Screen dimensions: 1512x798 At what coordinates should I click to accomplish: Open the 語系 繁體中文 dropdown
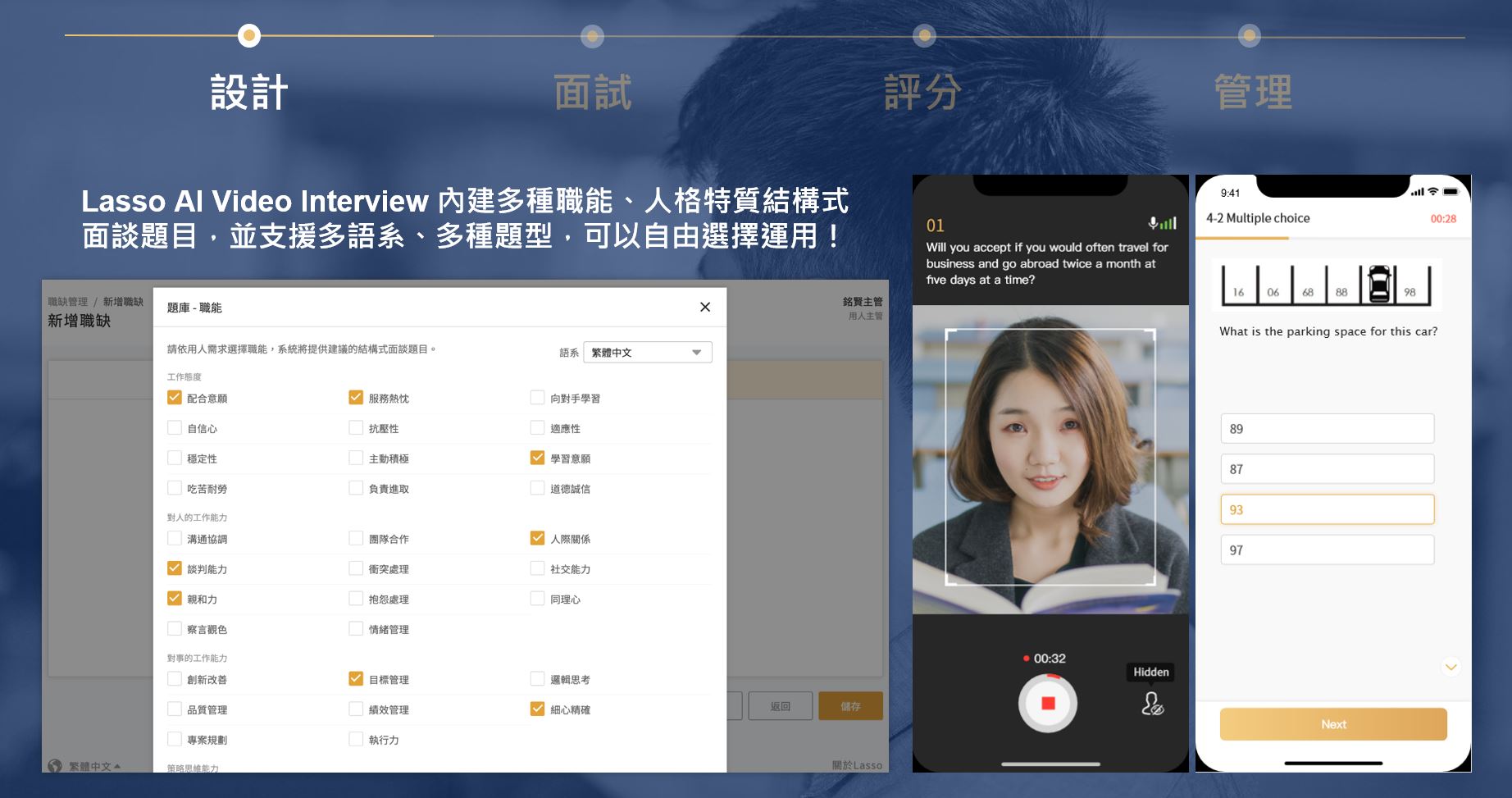(647, 352)
